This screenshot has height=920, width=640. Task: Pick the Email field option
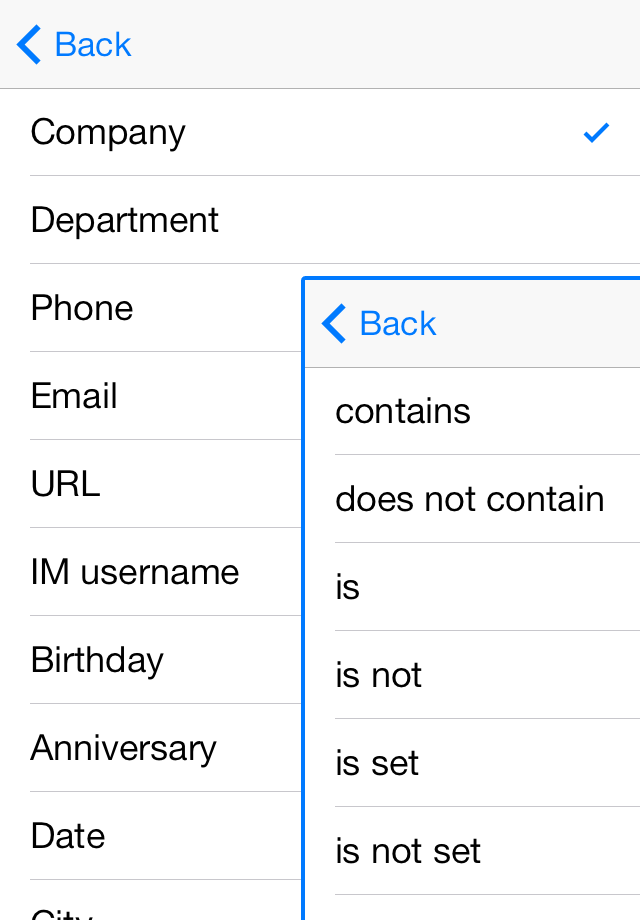(74, 396)
